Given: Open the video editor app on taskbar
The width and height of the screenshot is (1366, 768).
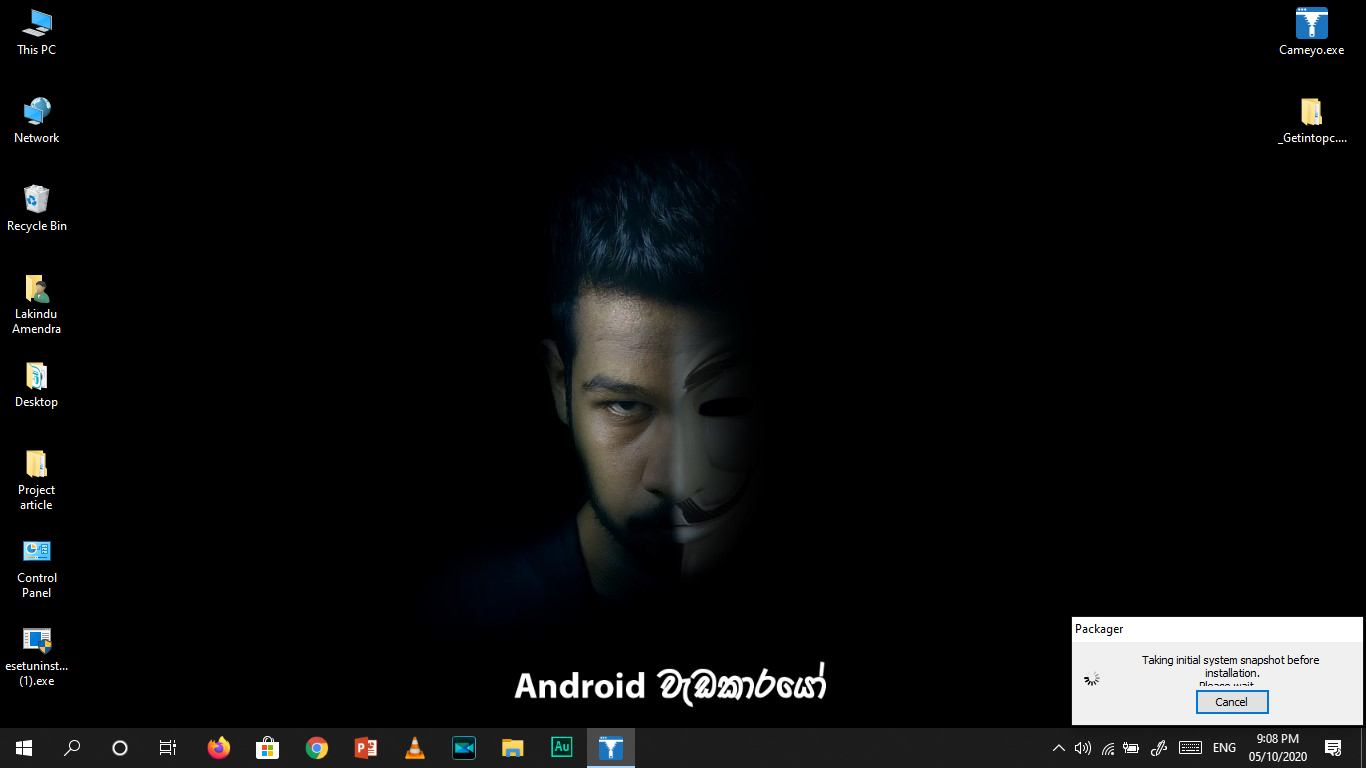Looking at the screenshot, I should point(463,748).
